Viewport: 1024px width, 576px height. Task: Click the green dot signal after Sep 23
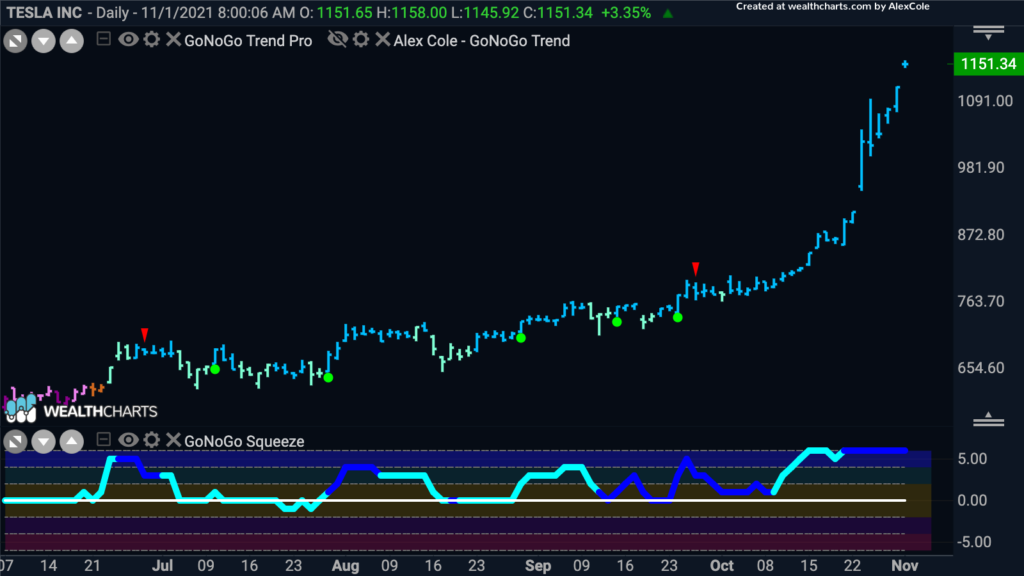(678, 317)
